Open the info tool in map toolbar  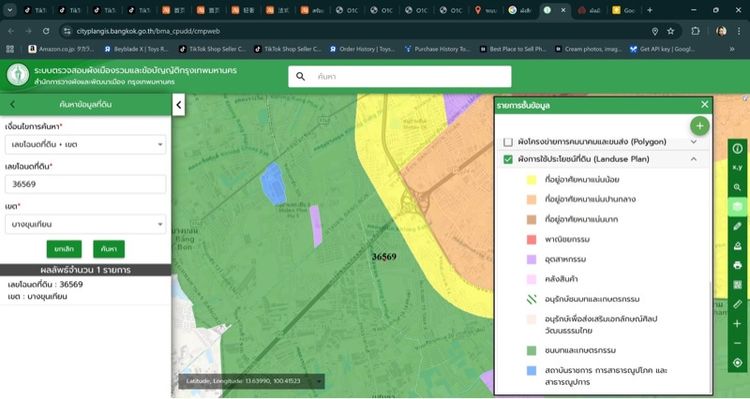737,148
